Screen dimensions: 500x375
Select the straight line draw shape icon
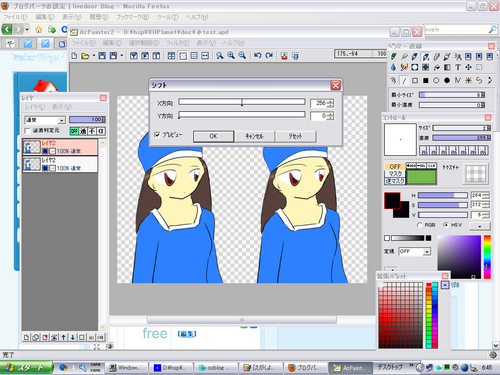pos(404,80)
